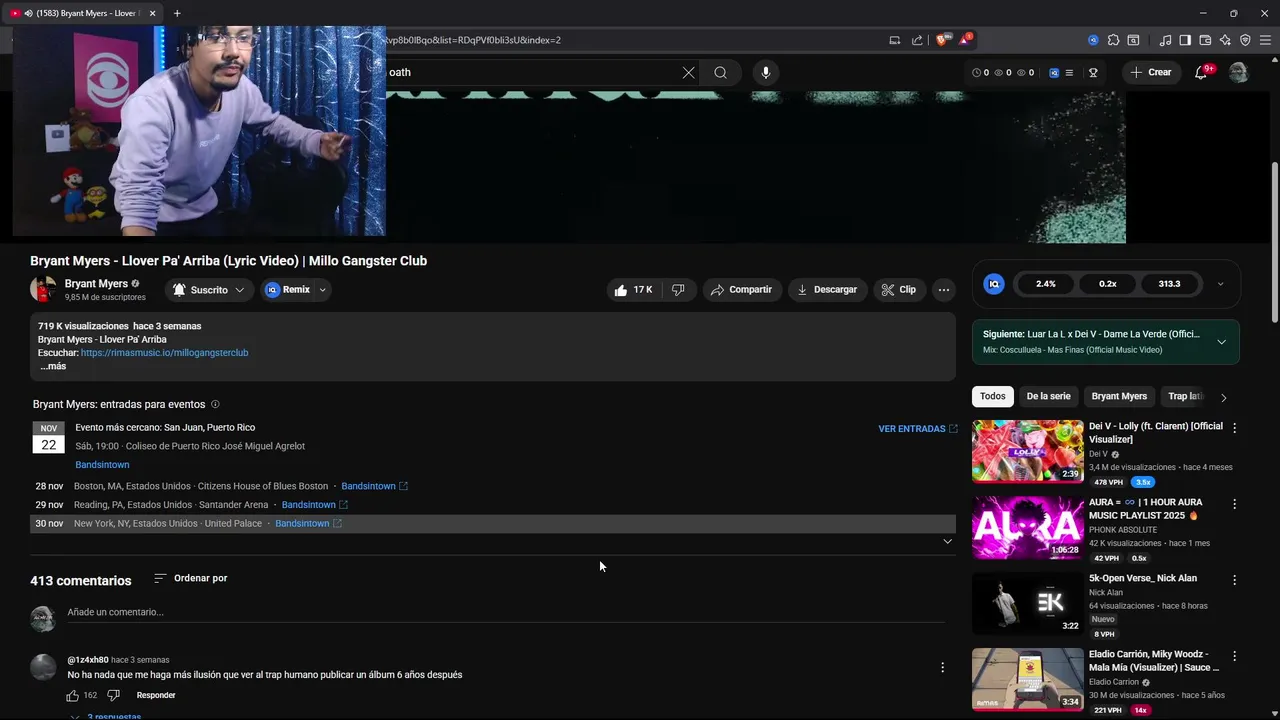The width and height of the screenshot is (1280, 720).
Task: Click the browser share page icon
Action: [x=917, y=40]
